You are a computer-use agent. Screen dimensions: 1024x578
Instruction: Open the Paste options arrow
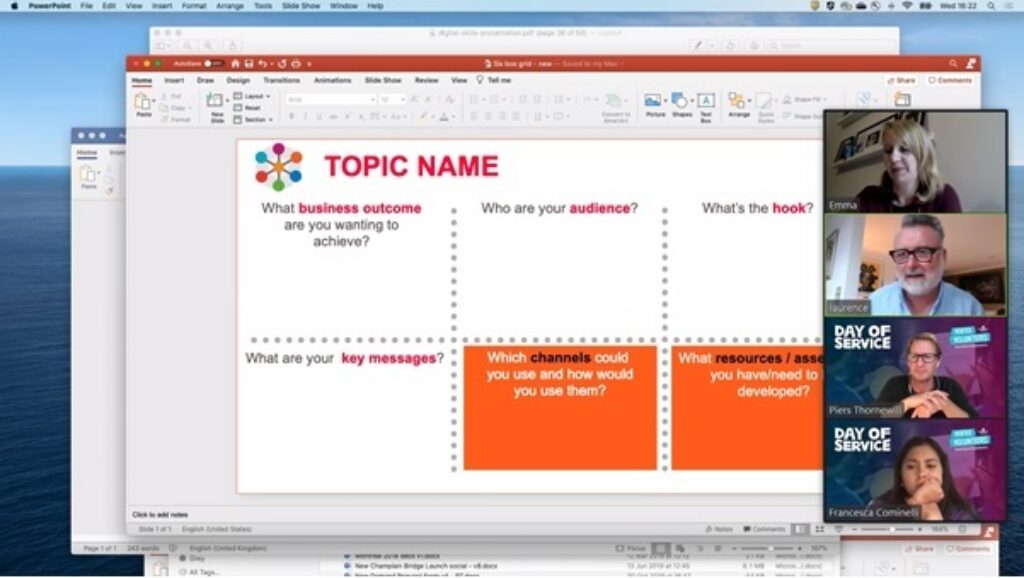pos(153,101)
